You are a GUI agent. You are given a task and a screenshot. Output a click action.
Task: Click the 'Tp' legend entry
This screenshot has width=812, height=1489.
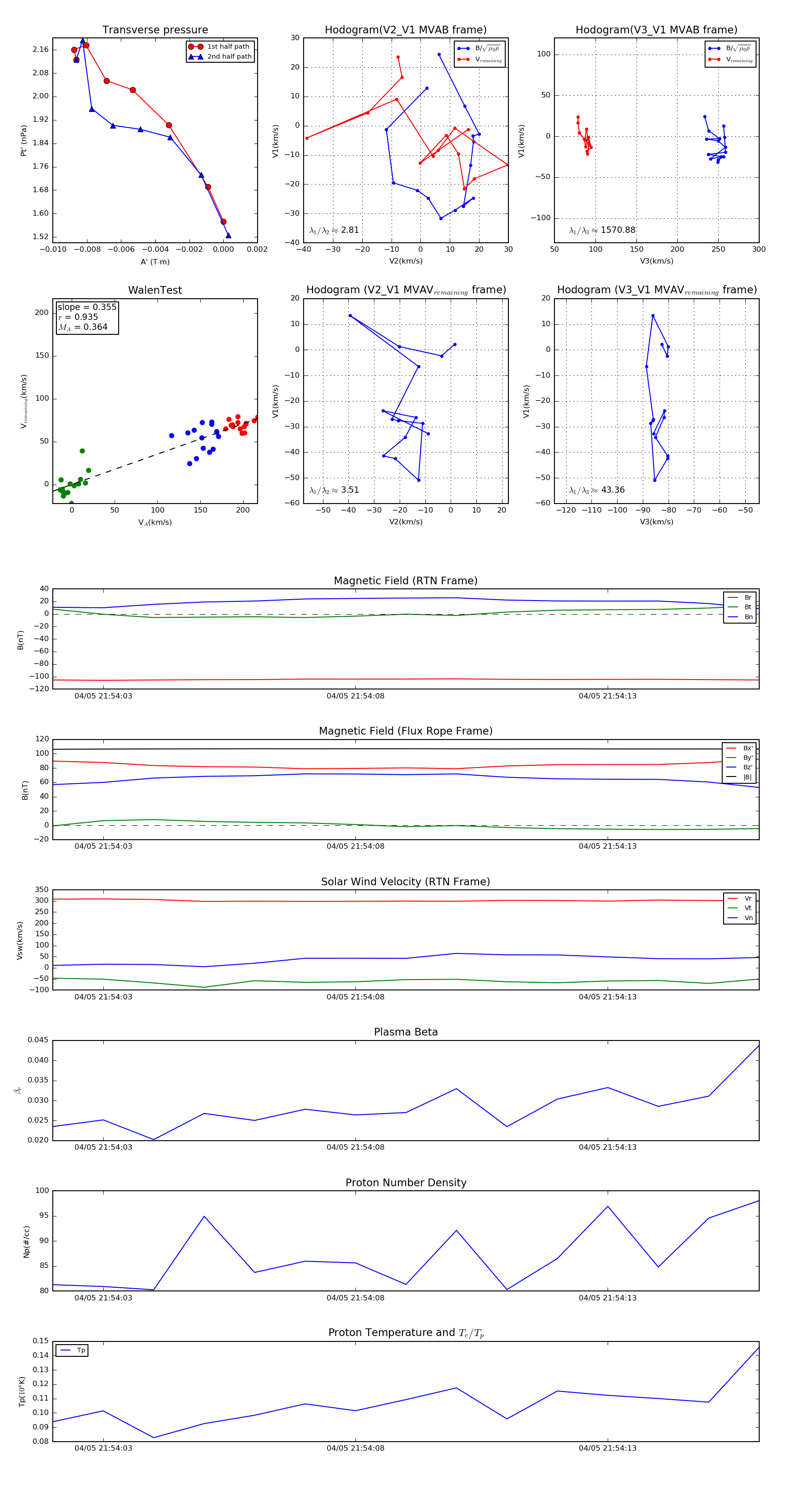tap(73, 1350)
